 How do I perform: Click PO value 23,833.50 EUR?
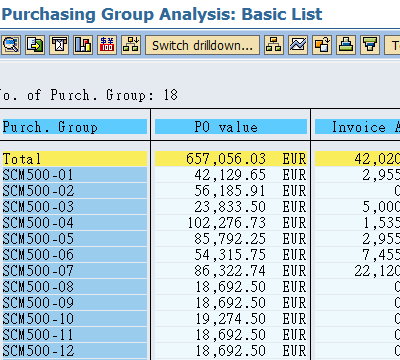coord(231,207)
